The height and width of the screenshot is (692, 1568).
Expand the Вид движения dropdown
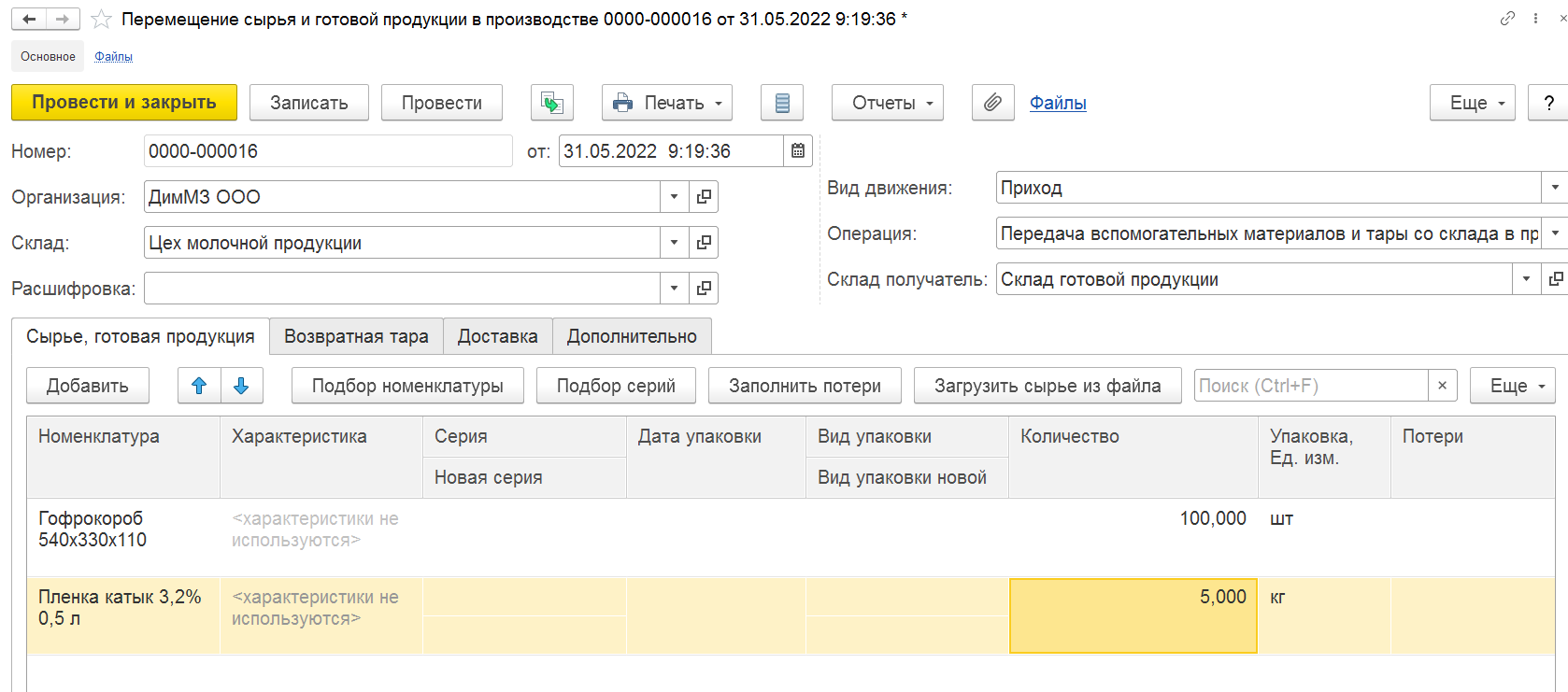click(1555, 188)
